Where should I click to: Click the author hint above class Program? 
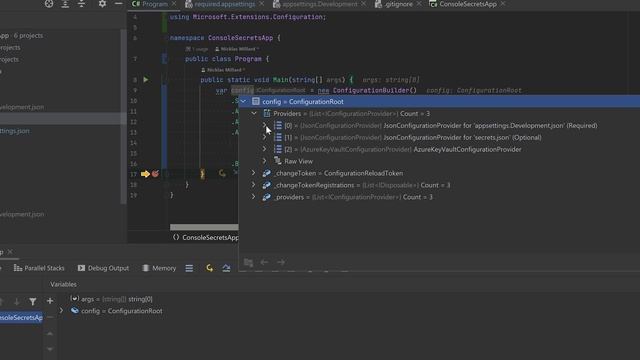[x=237, y=49]
